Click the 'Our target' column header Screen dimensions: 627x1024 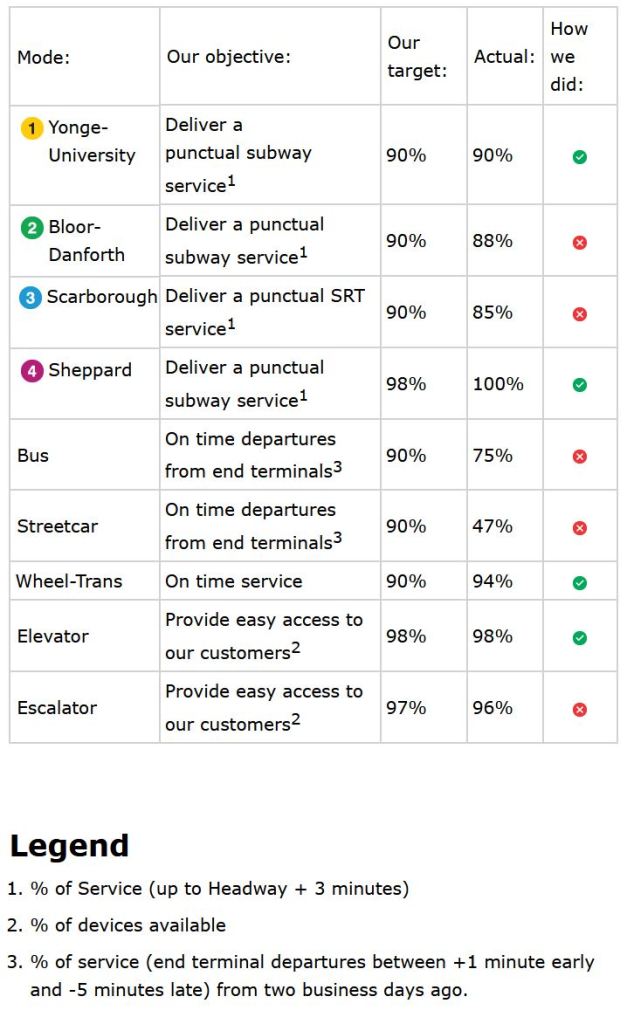pyautogui.click(x=417, y=57)
